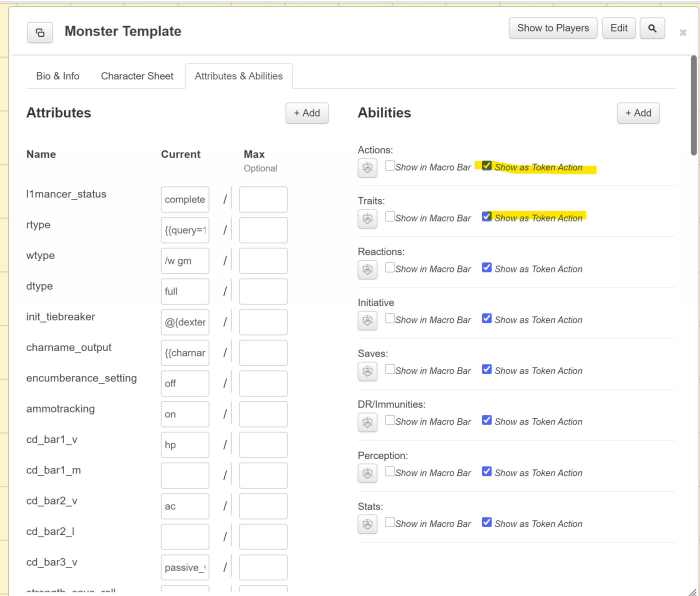Screen dimensions: 700x596
Task: Click cd_bar2_v current field showing ac
Action: coord(185,506)
